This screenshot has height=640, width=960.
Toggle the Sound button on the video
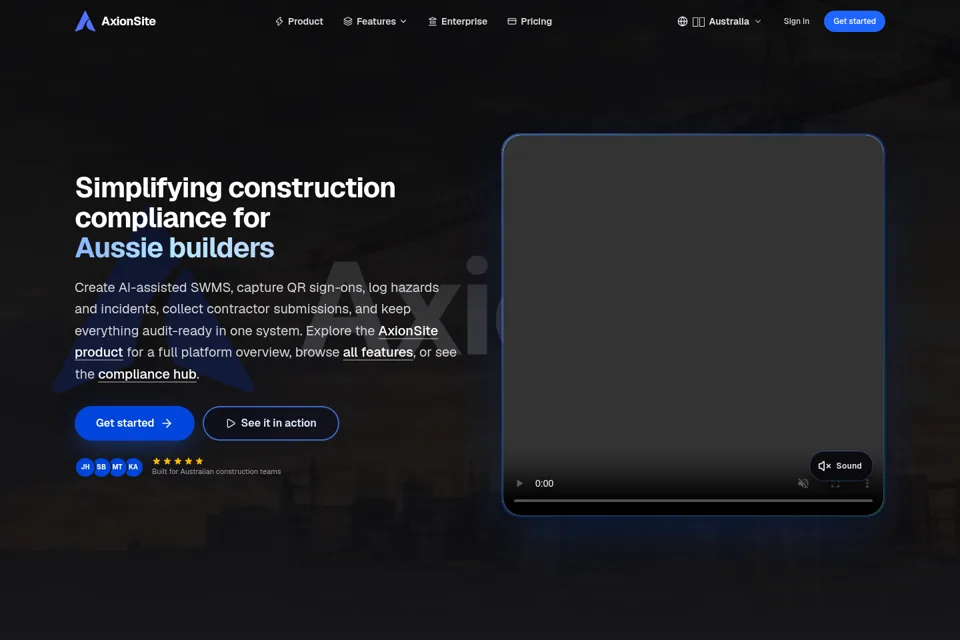pos(841,466)
